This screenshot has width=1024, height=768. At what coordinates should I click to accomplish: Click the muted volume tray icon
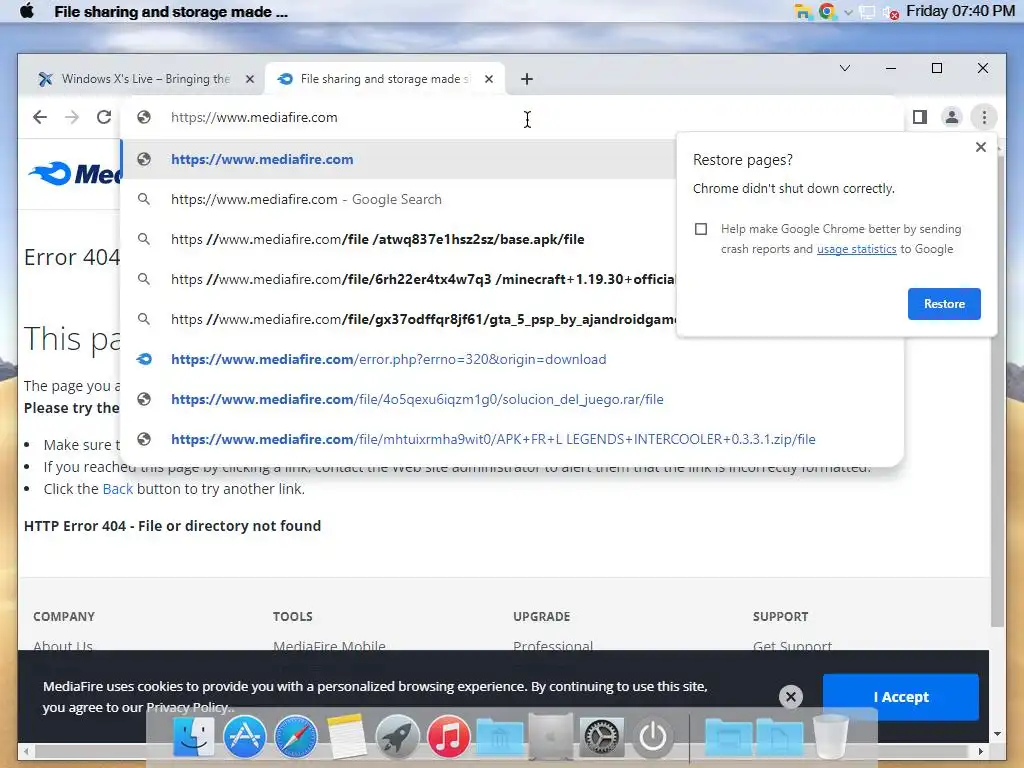pos(890,12)
